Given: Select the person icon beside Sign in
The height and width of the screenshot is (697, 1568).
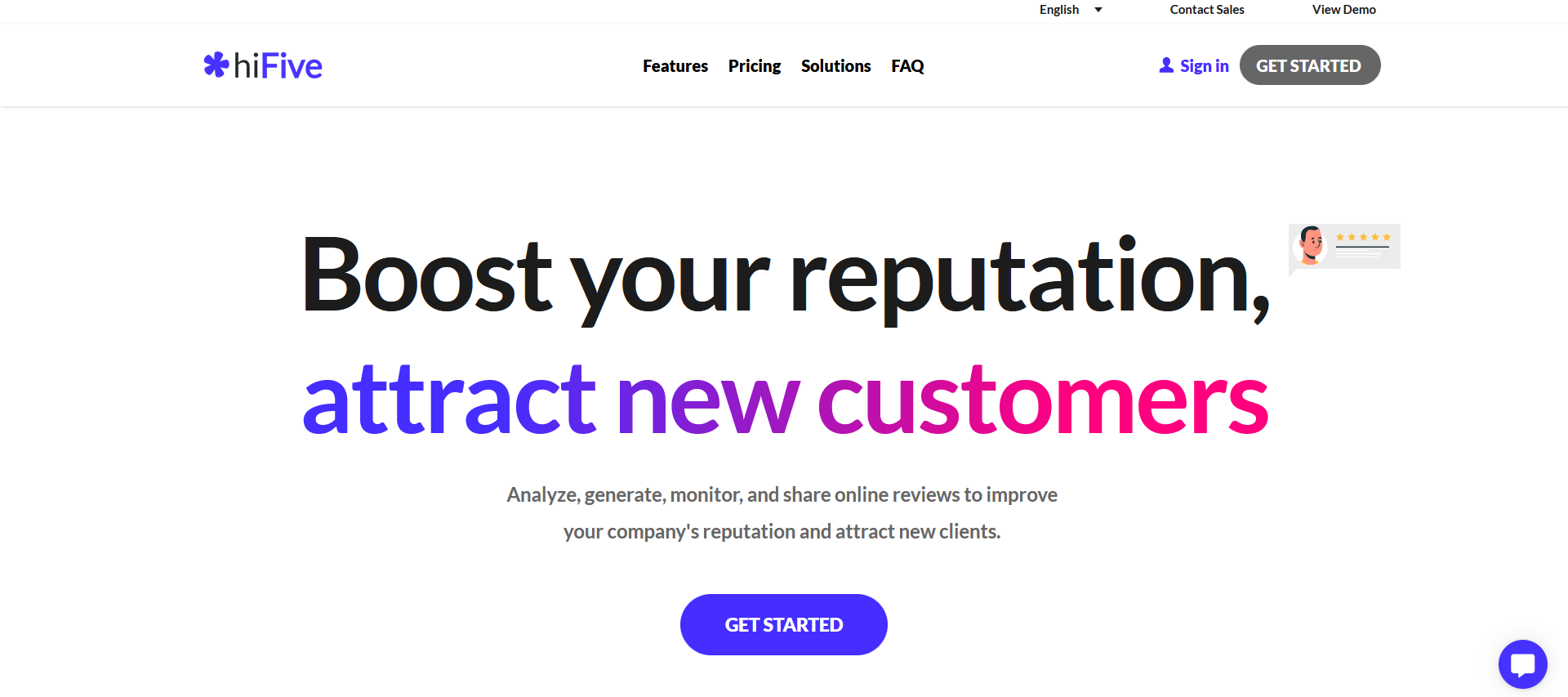Looking at the screenshot, I should (x=1165, y=65).
